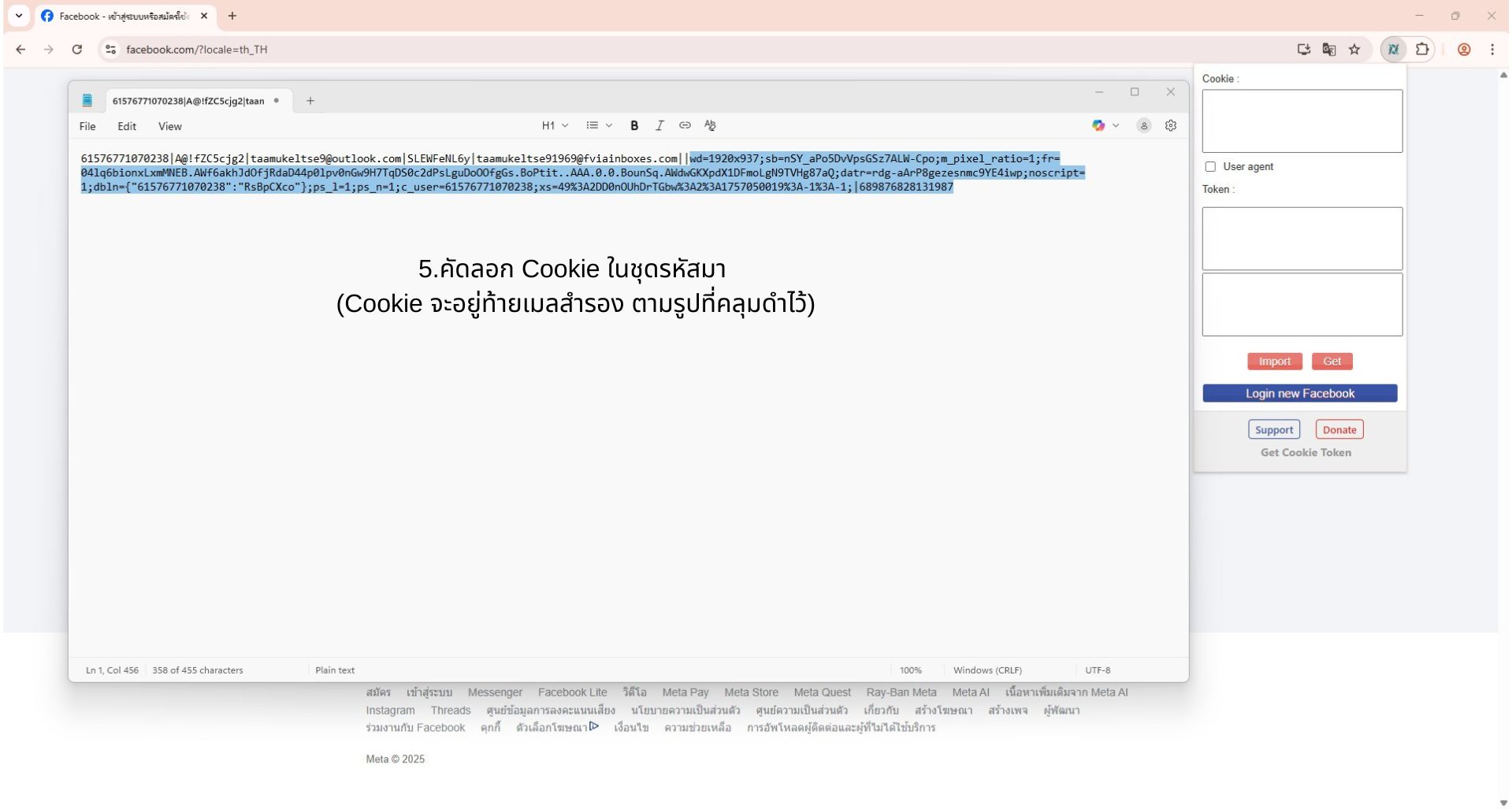Bookmark this page with the star icon
The height and width of the screenshot is (809, 1512).
coord(1354,50)
